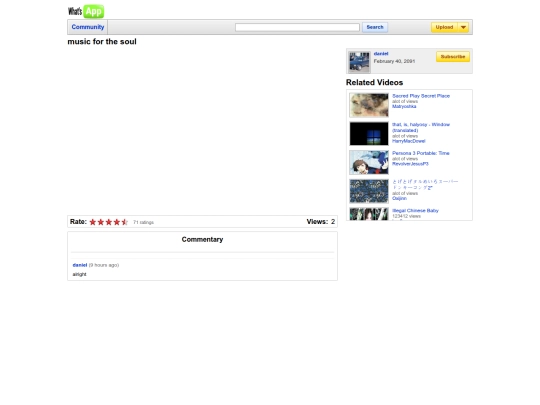Visit RevolverJesusP3's channel link
The width and height of the screenshot is (540, 405).
410,164
